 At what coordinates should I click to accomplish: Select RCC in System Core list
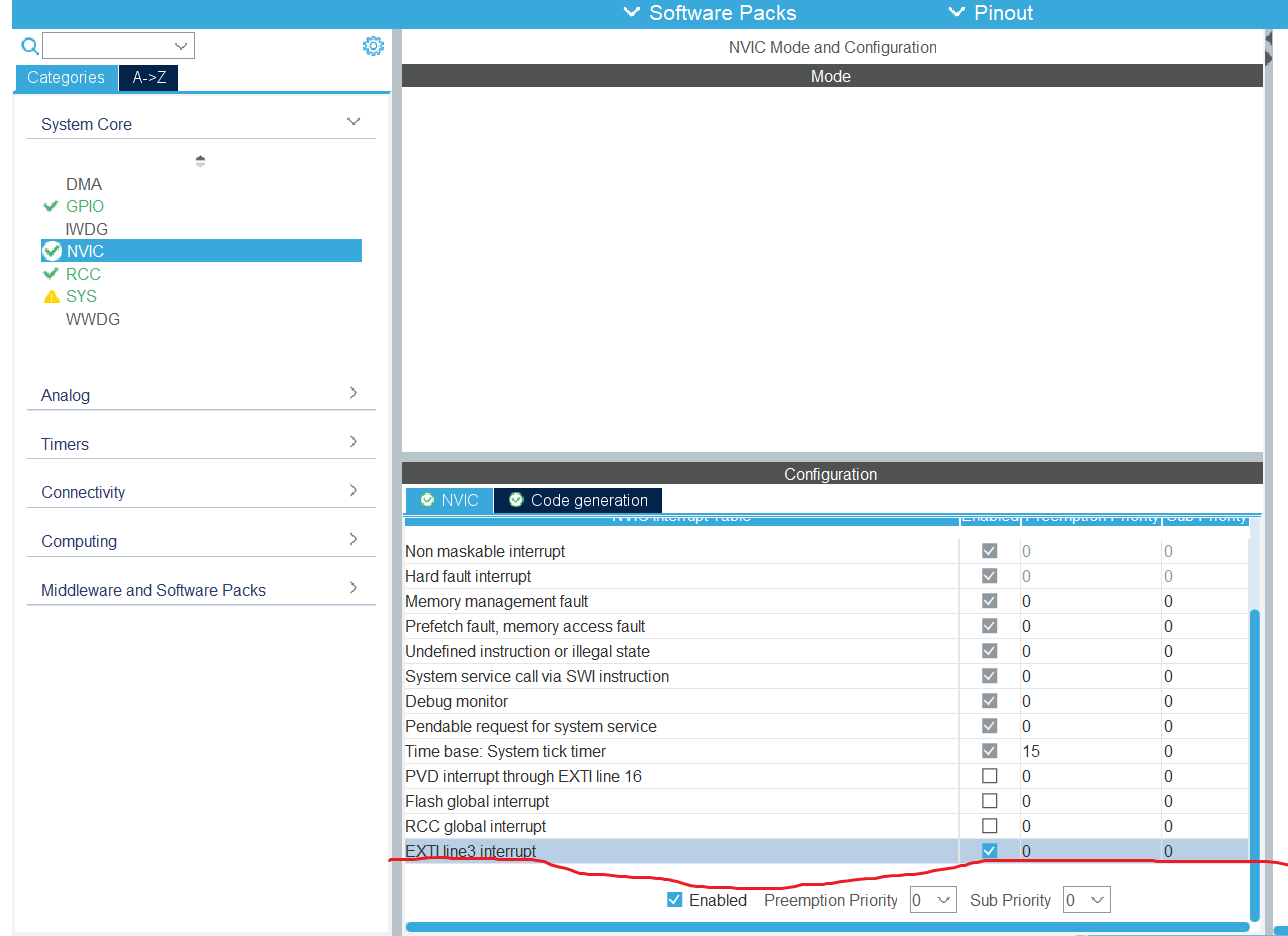(83, 274)
